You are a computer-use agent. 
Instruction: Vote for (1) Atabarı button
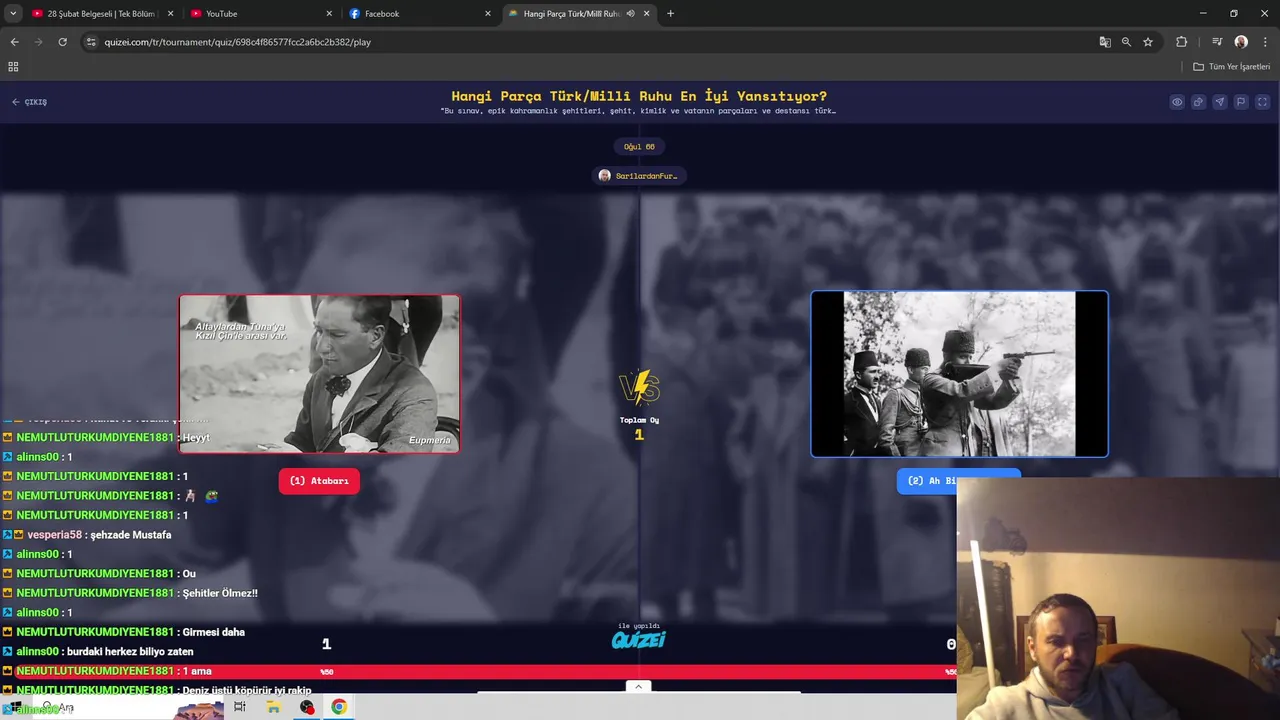tap(319, 481)
